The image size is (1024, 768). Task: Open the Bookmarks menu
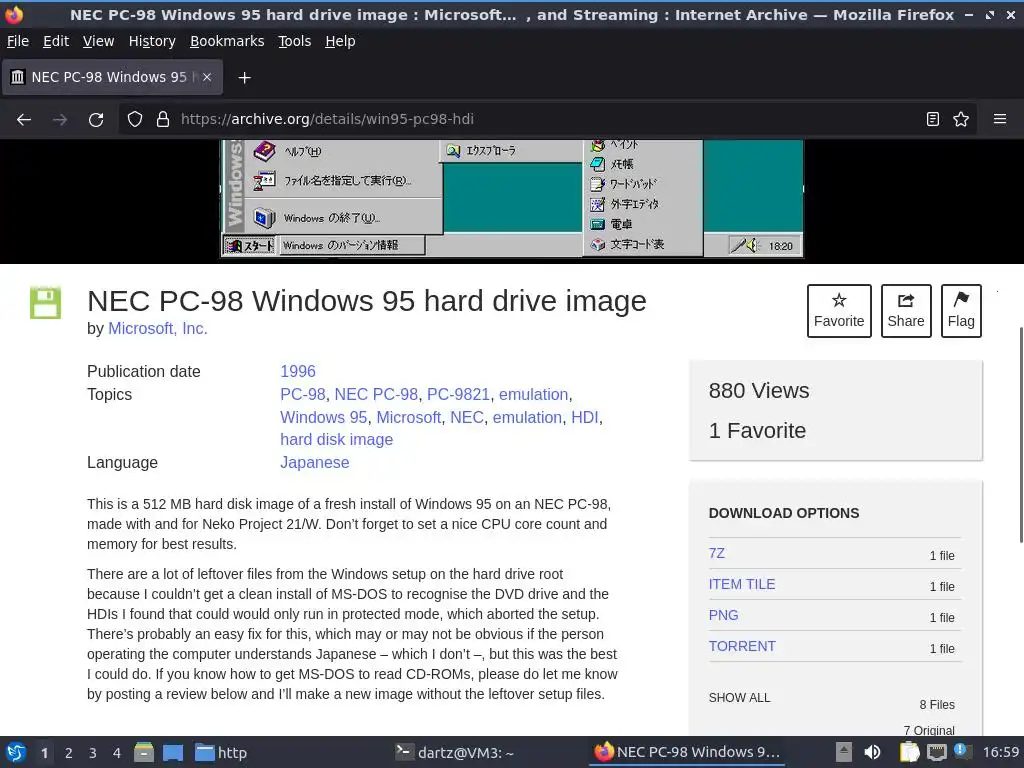[x=227, y=41]
